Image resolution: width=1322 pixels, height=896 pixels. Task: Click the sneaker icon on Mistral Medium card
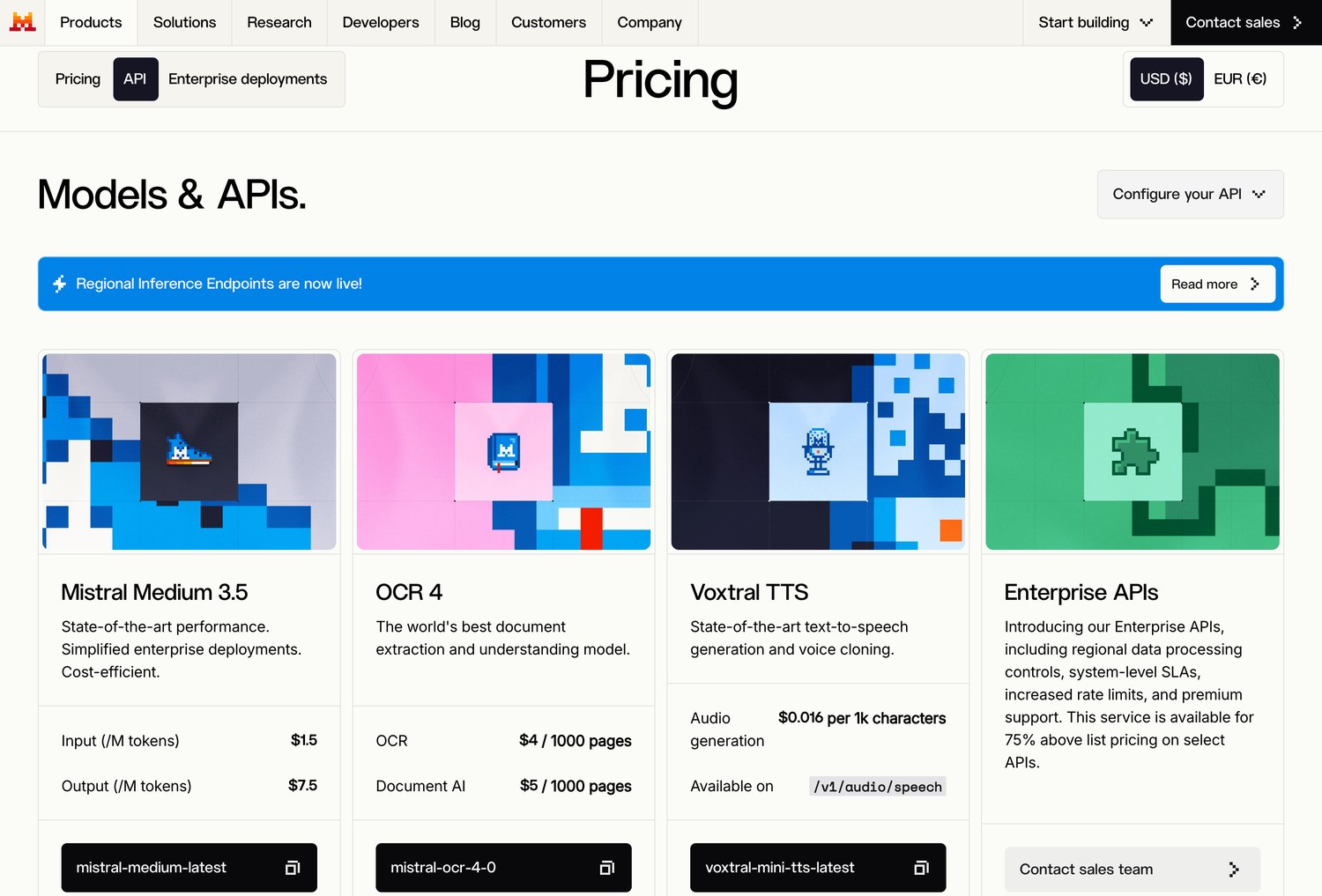[x=189, y=451]
